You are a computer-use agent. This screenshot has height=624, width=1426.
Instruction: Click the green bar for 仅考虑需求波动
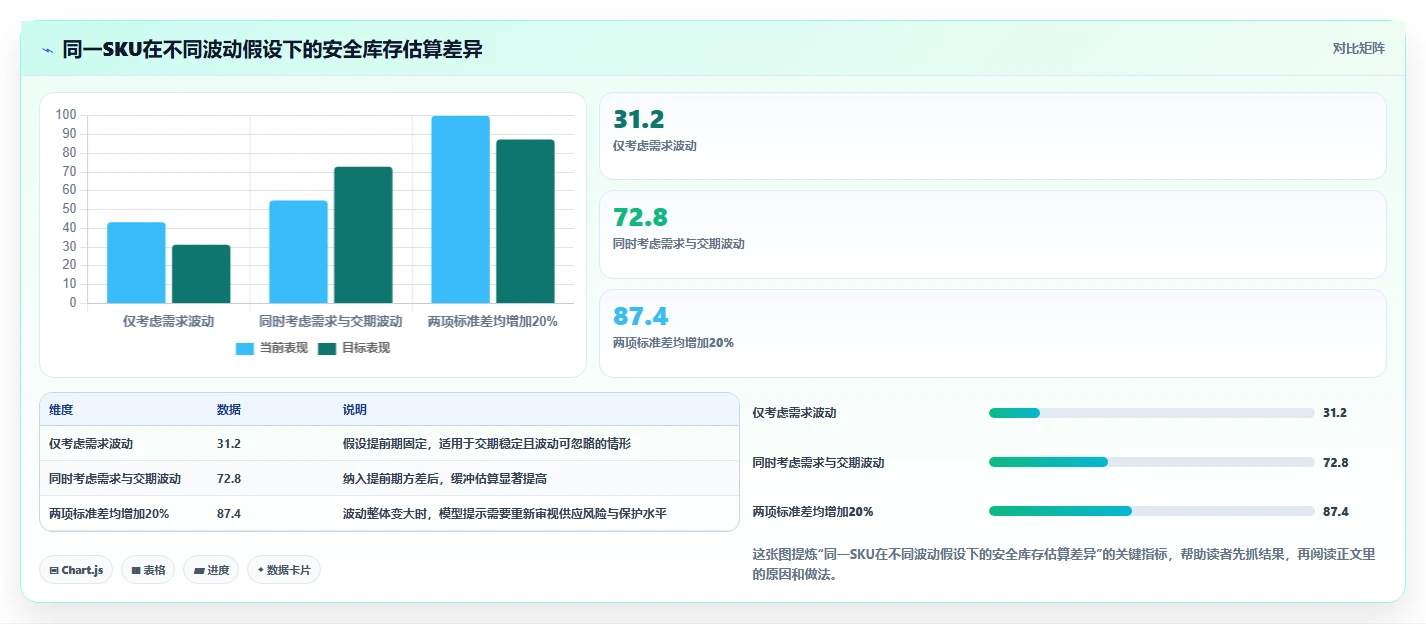point(201,274)
